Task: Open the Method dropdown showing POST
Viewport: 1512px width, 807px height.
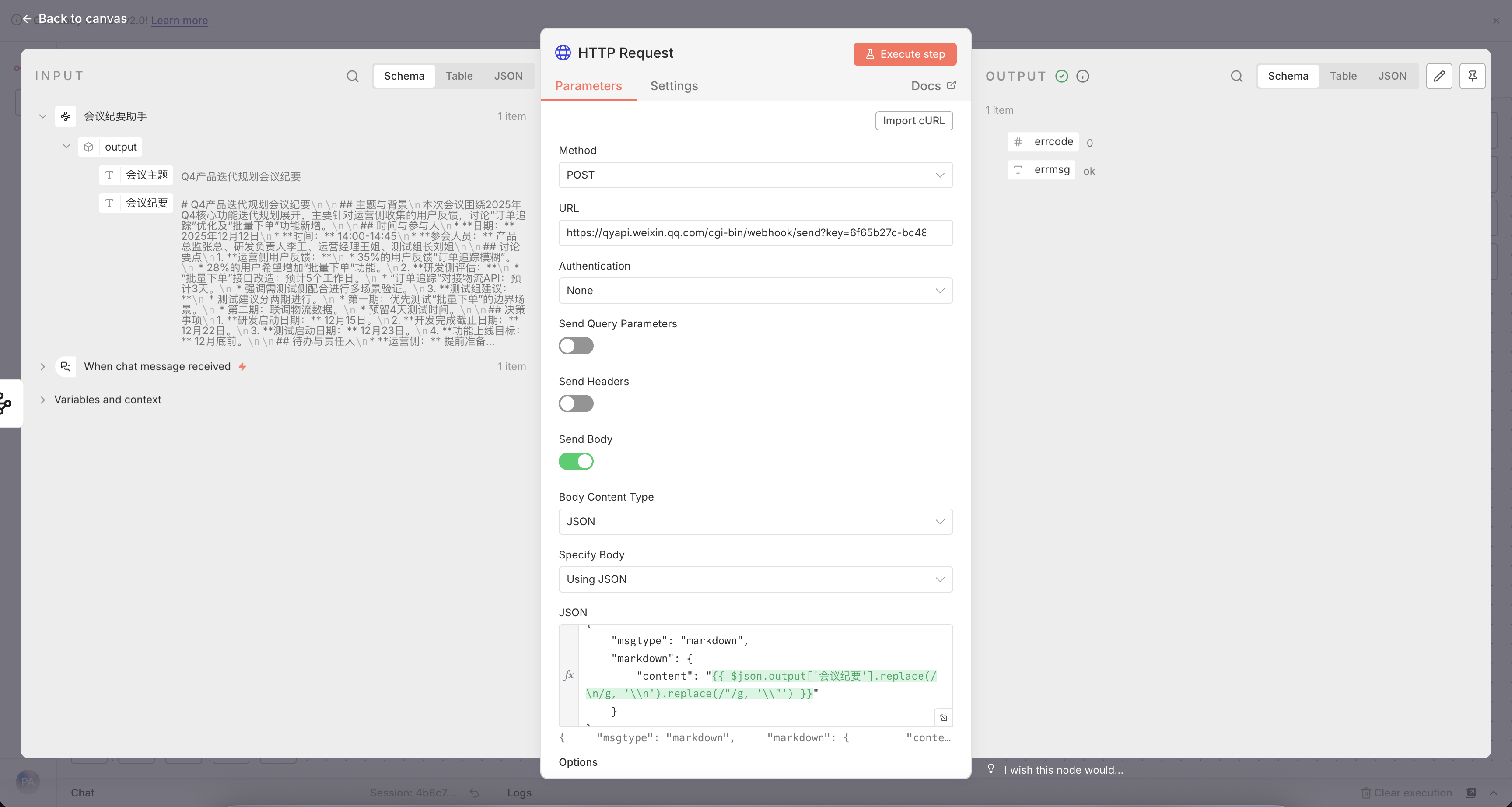Action: click(755, 175)
